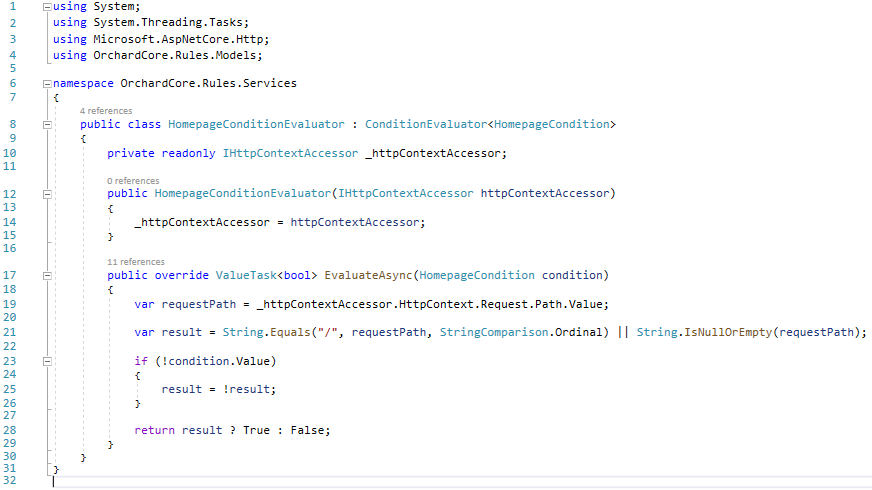The height and width of the screenshot is (490, 872).
Task: Click the assignment statement on line 14
Action: pos(280,222)
